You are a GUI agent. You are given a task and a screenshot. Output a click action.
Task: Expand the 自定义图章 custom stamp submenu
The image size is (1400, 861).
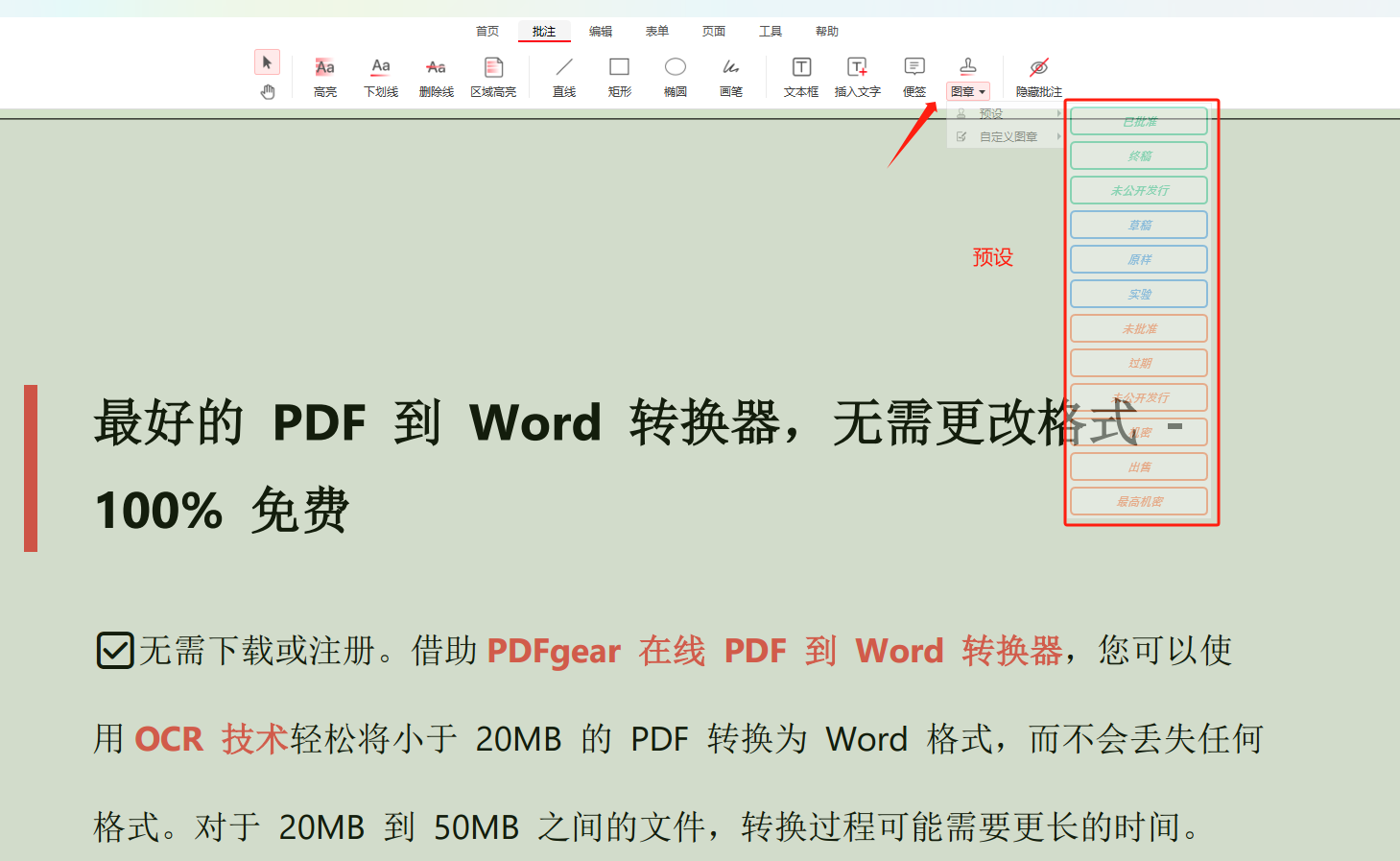pos(1007,136)
